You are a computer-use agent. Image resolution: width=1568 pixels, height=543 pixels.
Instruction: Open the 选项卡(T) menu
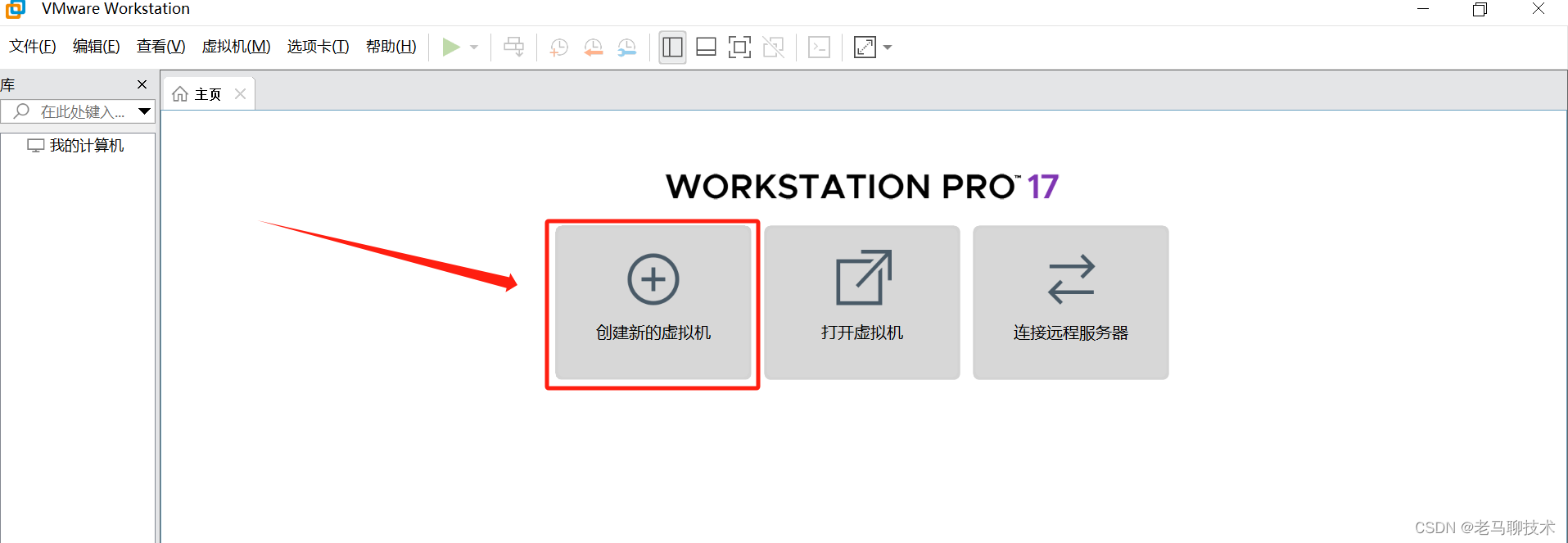tap(319, 47)
